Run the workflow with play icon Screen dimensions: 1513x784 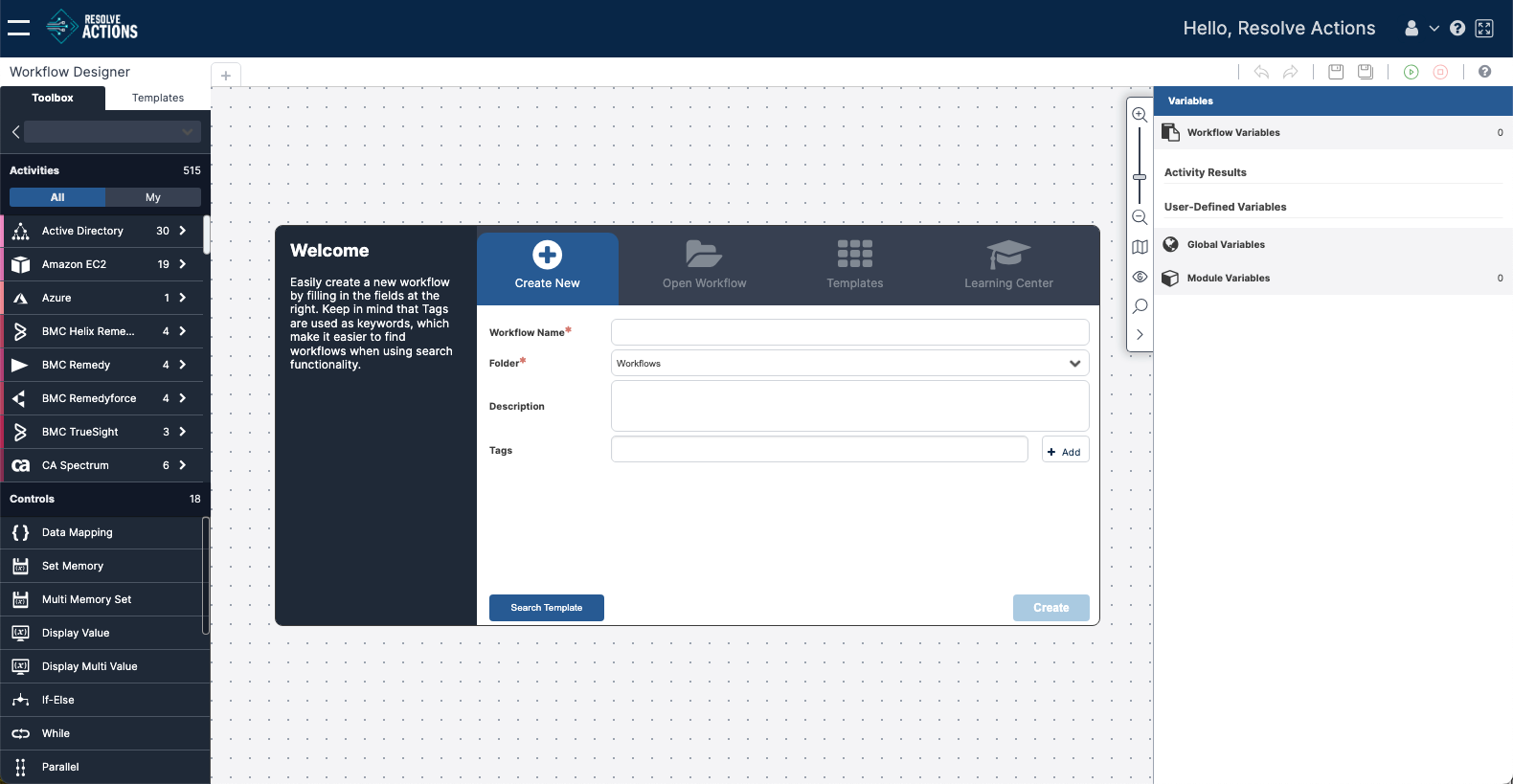click(1411, 72)
